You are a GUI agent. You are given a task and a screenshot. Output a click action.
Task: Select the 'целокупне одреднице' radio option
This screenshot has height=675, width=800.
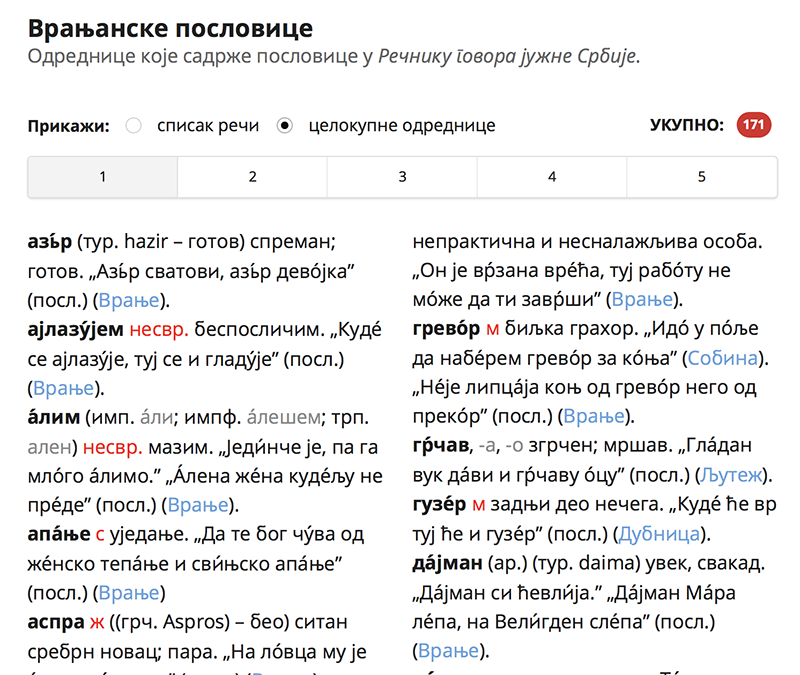click(285, 126)
